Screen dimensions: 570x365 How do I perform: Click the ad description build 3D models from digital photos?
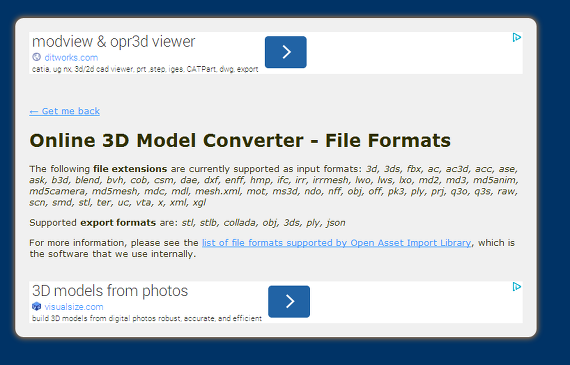pyautogui.click(x=147, y=318)
